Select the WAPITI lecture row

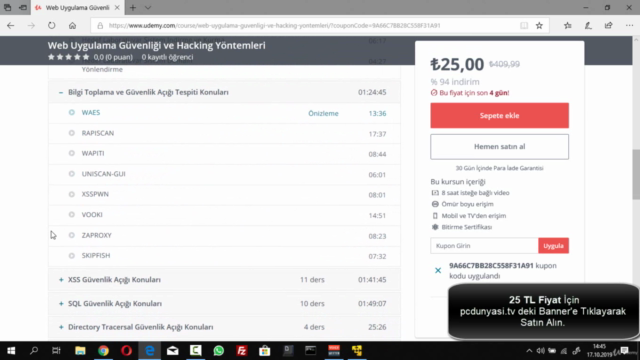click(x=224, y=154)
